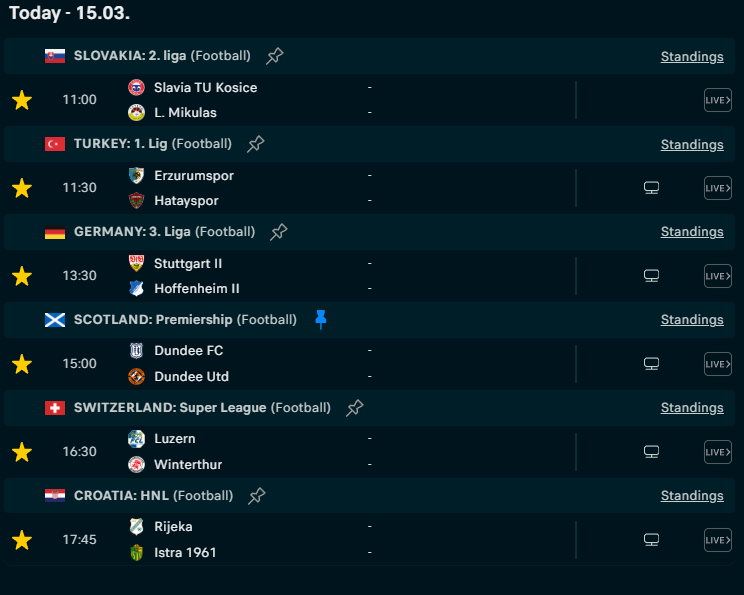Open TV icon for Luzern vs Winterthur
Image resolution: width=744 pixels, height=595 pixels.
pyautogui.click(x=651, y=452)
